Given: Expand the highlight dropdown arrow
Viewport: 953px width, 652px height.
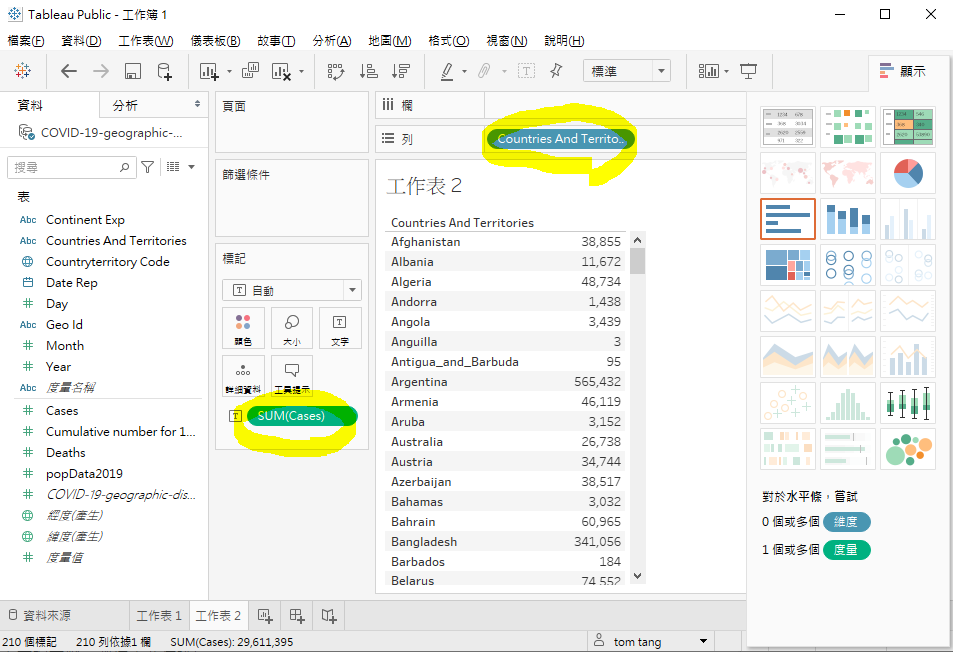Looking at the screenshot, I should [464, 72].
